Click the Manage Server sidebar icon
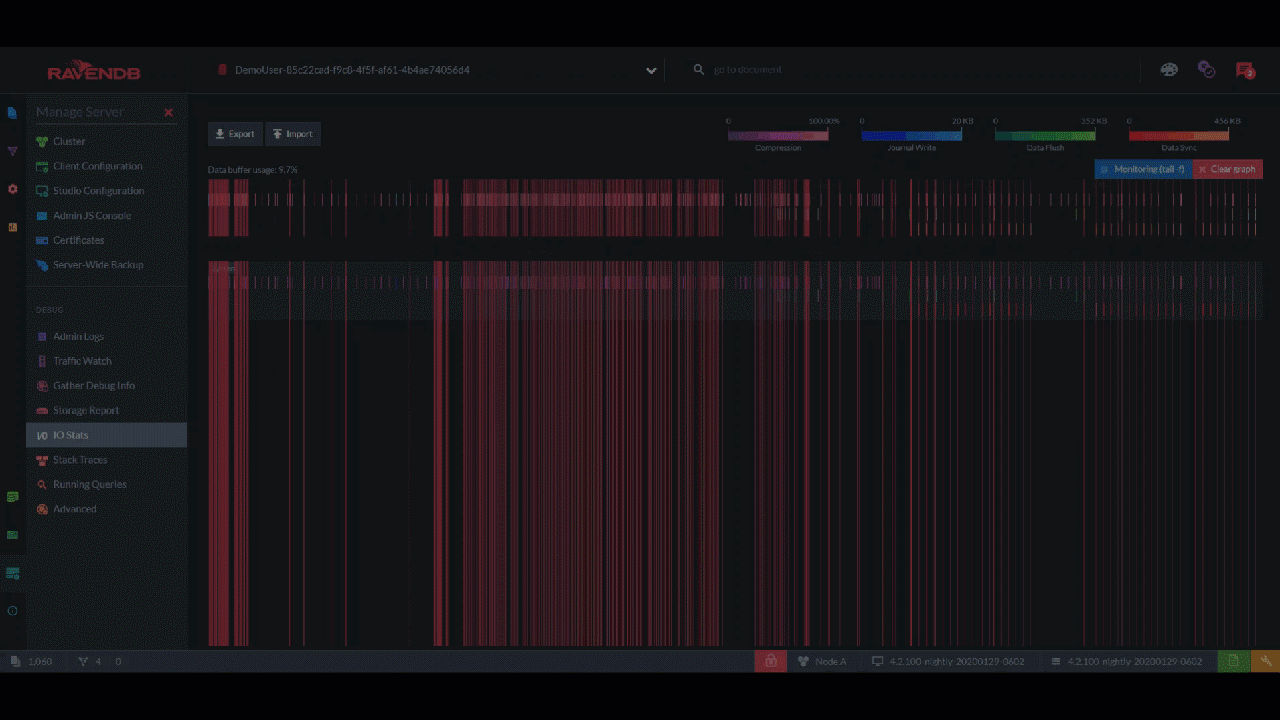This screenshot has width=1280, height=720. click(x=12, y=573)
